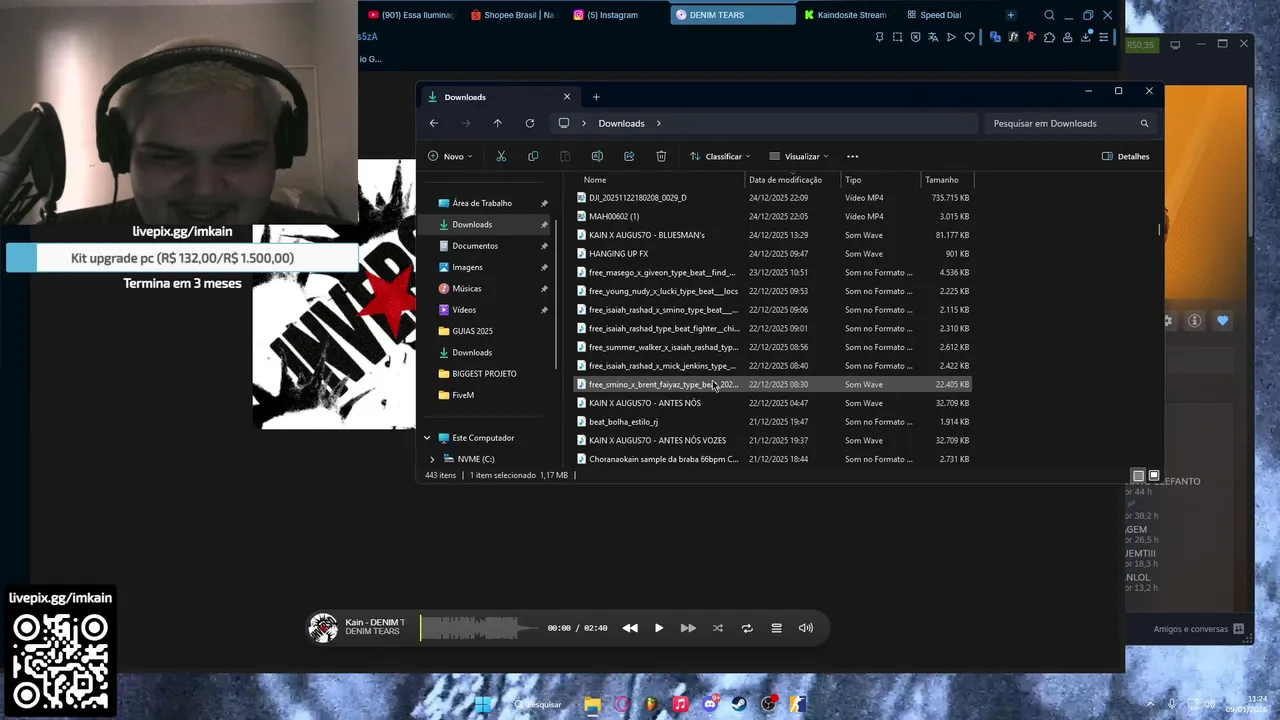Open File Explorer from the taskbar
This screenshot has height=720, width=1280.
pyautogui.click(x=593, y=704)
